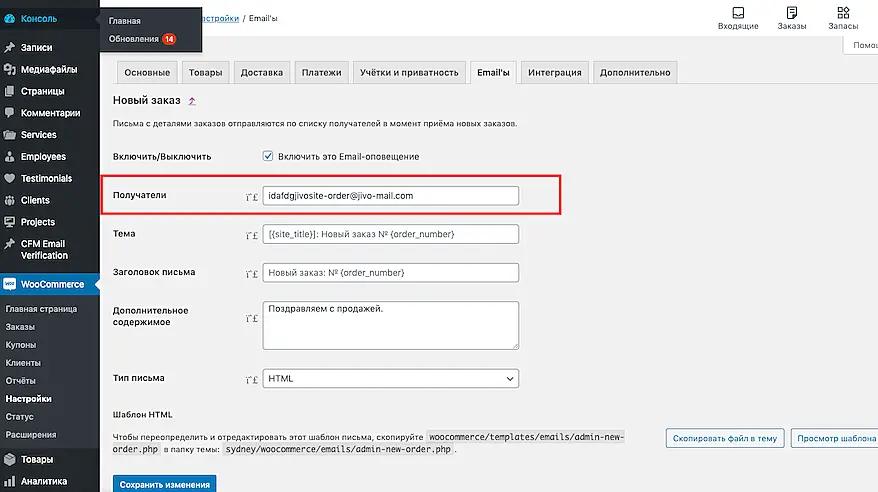The width and height of the screenshot is (878, 492).
Task: Click the WooCommerce logo icon
Action: click(x=10, y=284)
